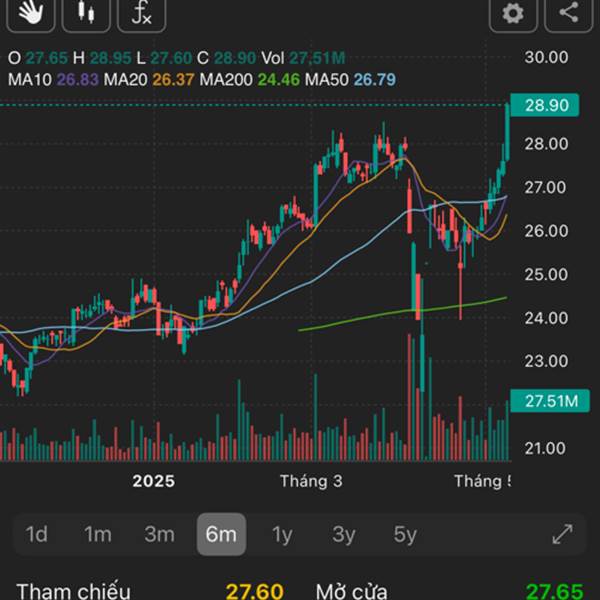Viewport: 600px width, 600px height.
Task: Click the 27.00 price axis label
Action: point(545,188)
